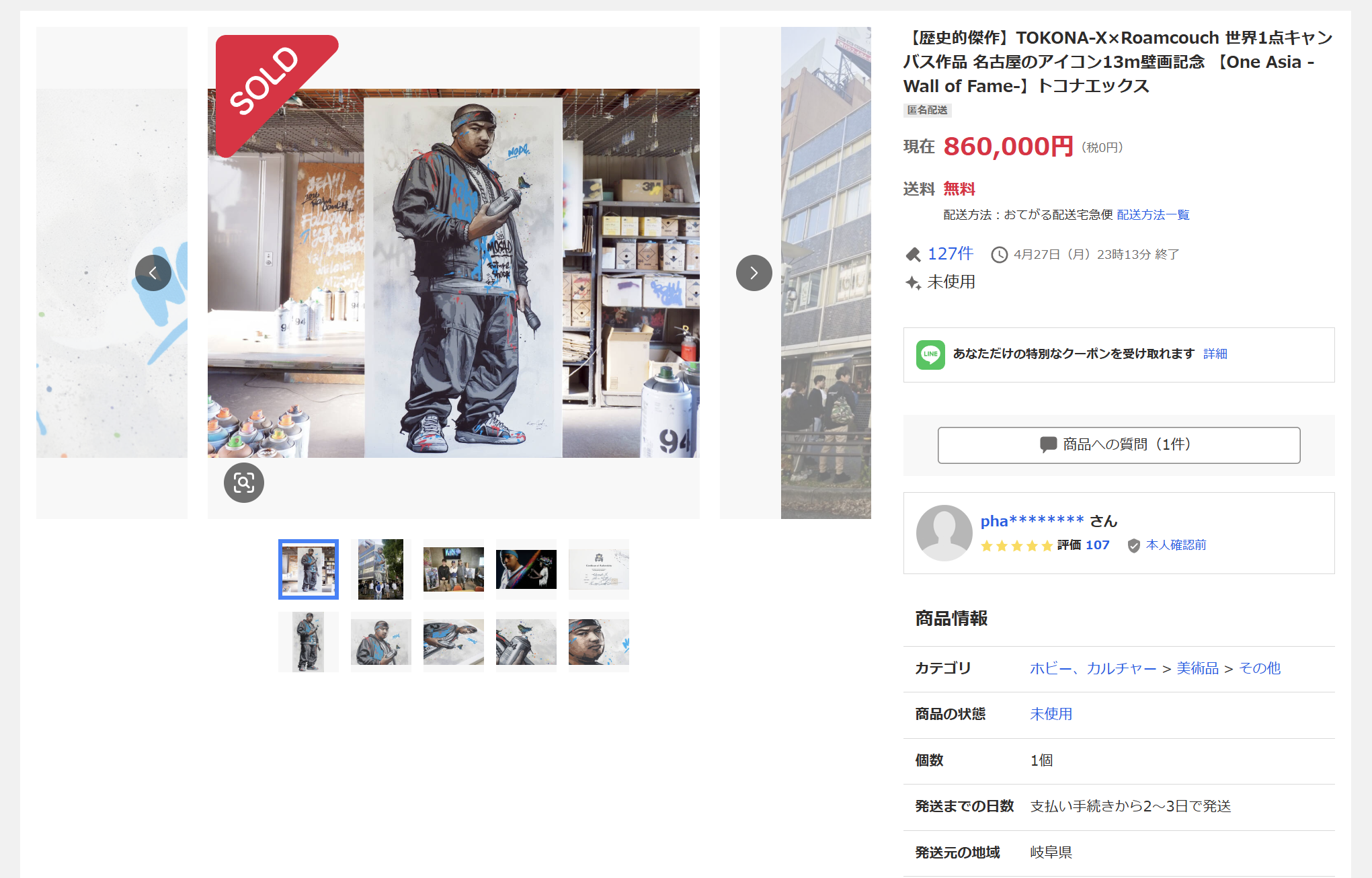Select the certificate of authenticity thumbnail
The width and height of the screenshot is (1372, 878).
coord(599,569)
